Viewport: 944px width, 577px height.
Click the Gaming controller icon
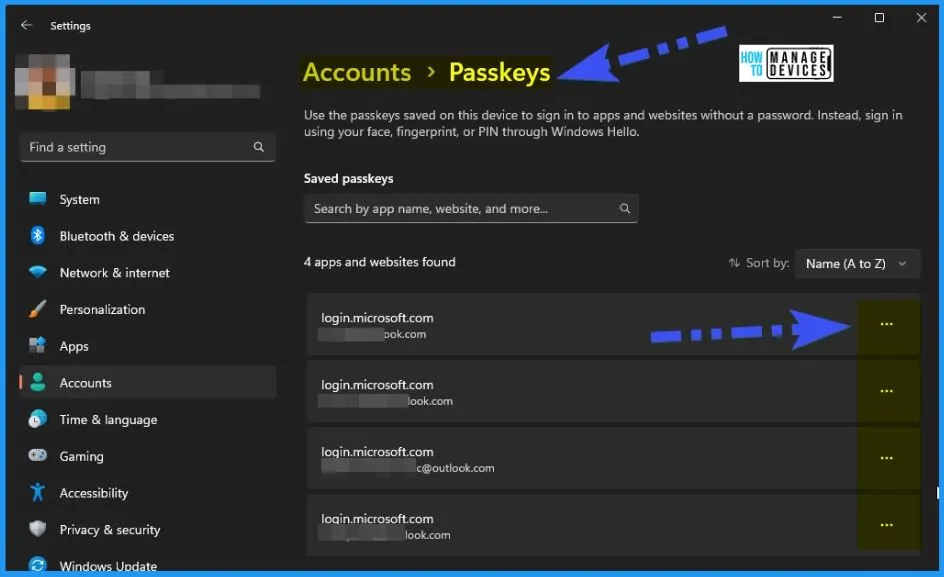37,455
